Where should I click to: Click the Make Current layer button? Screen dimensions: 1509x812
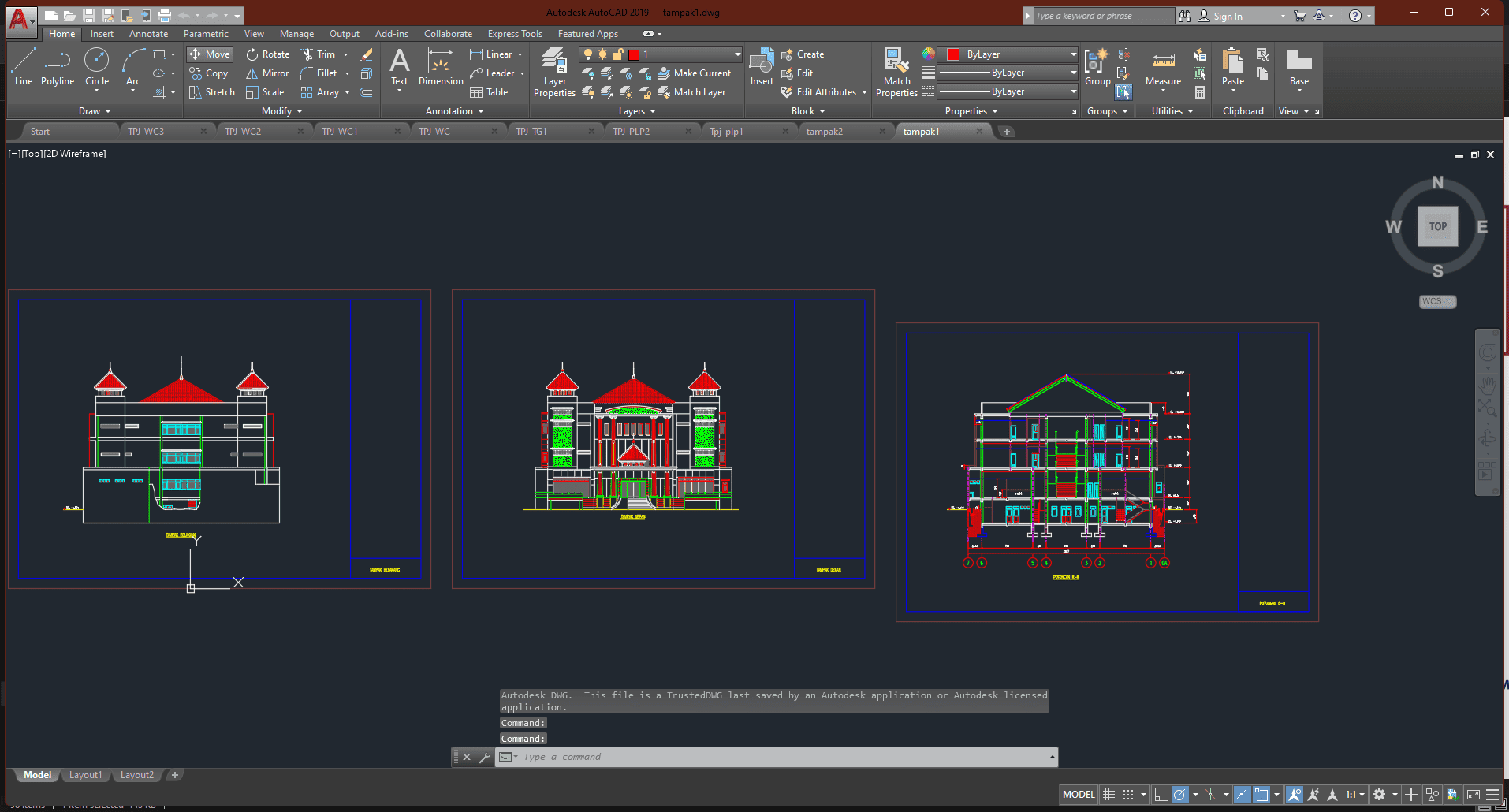694,73
